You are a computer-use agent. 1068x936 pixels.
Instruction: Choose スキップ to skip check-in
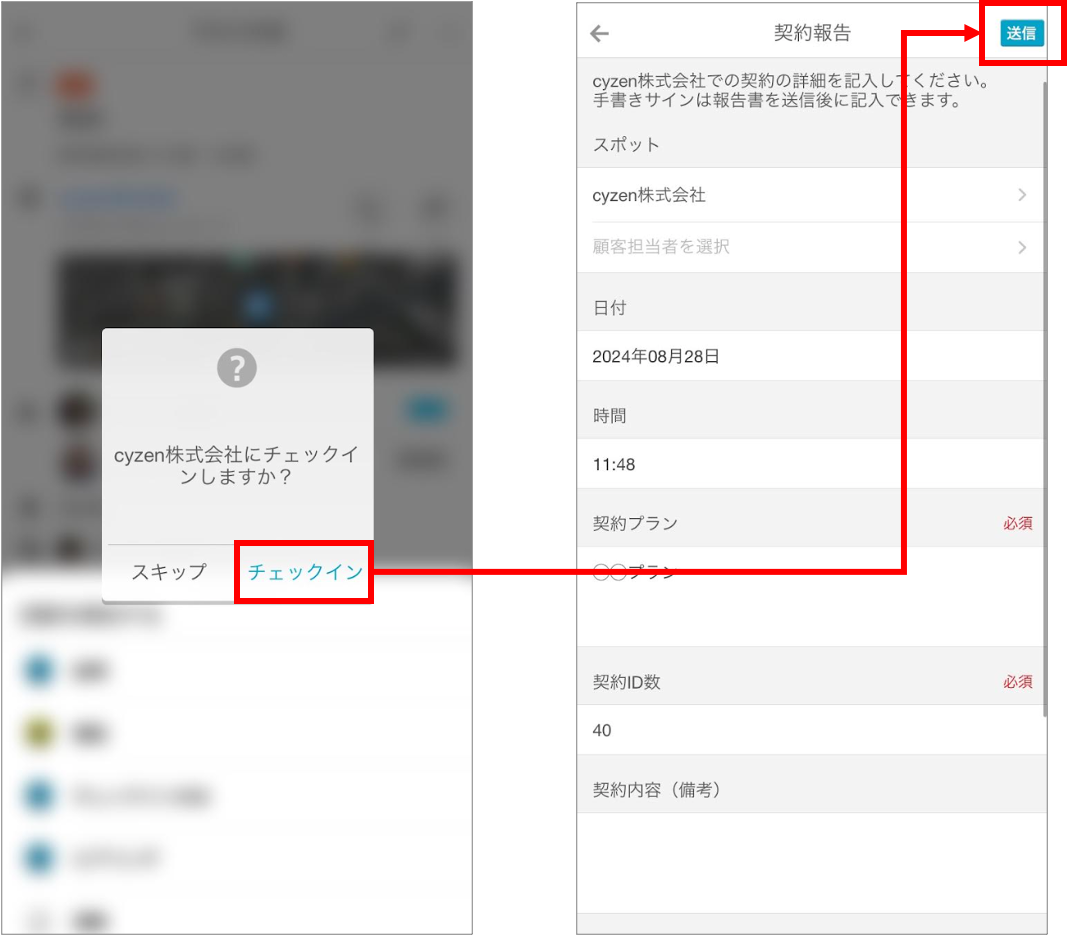pyautogui.click(x=169, y=572)
